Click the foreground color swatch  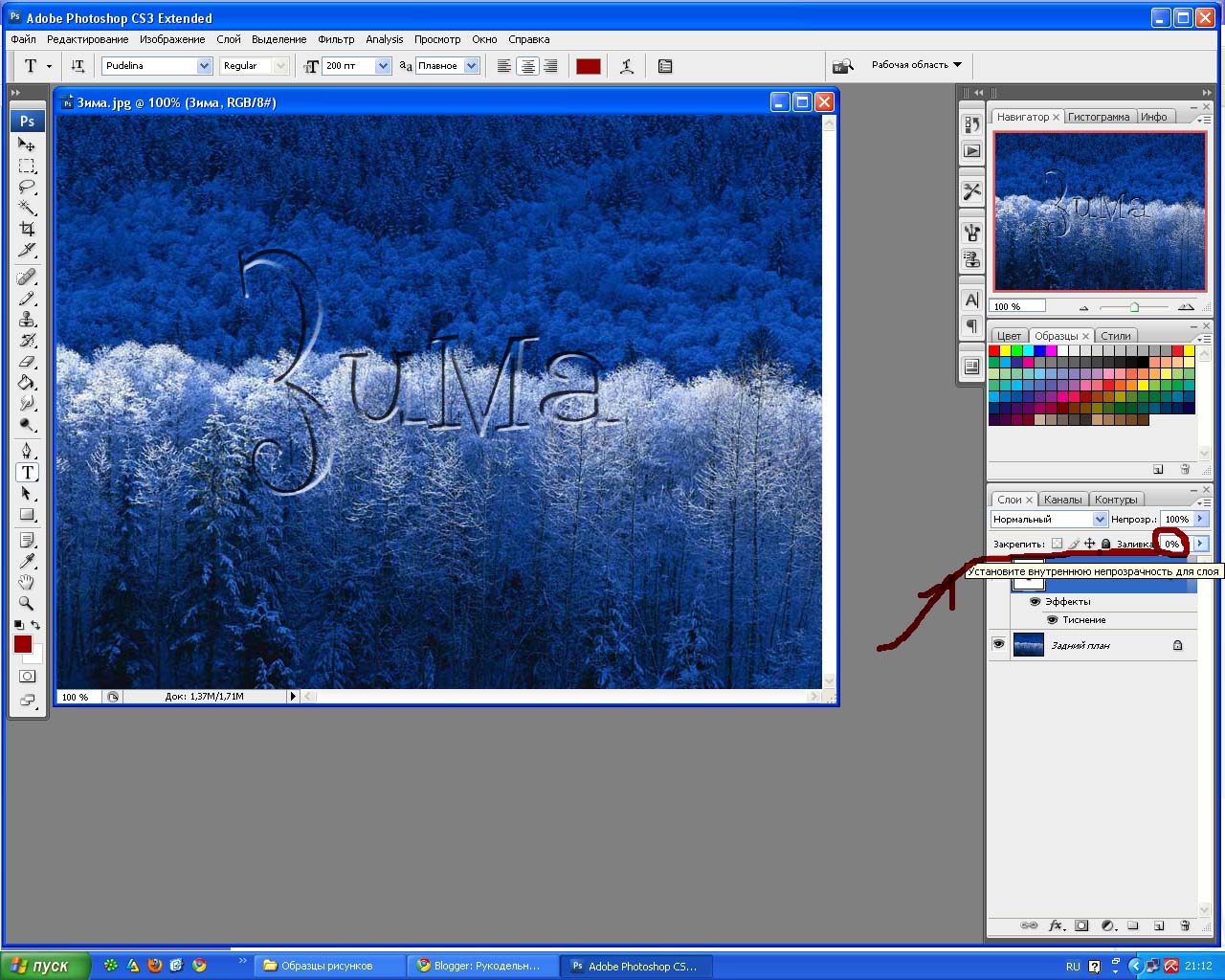click(23, 644)
